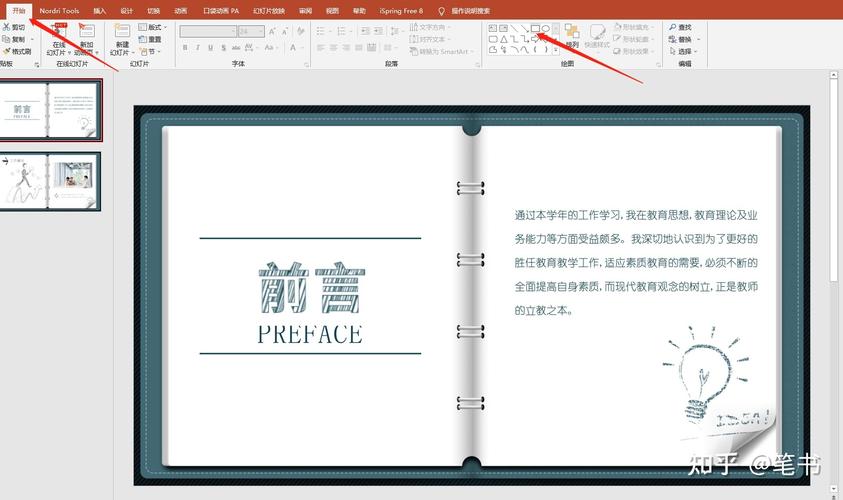Select the Format Painter (格式刷)
The height and width of the screenshot is (500, 843).
click(17, 52)
